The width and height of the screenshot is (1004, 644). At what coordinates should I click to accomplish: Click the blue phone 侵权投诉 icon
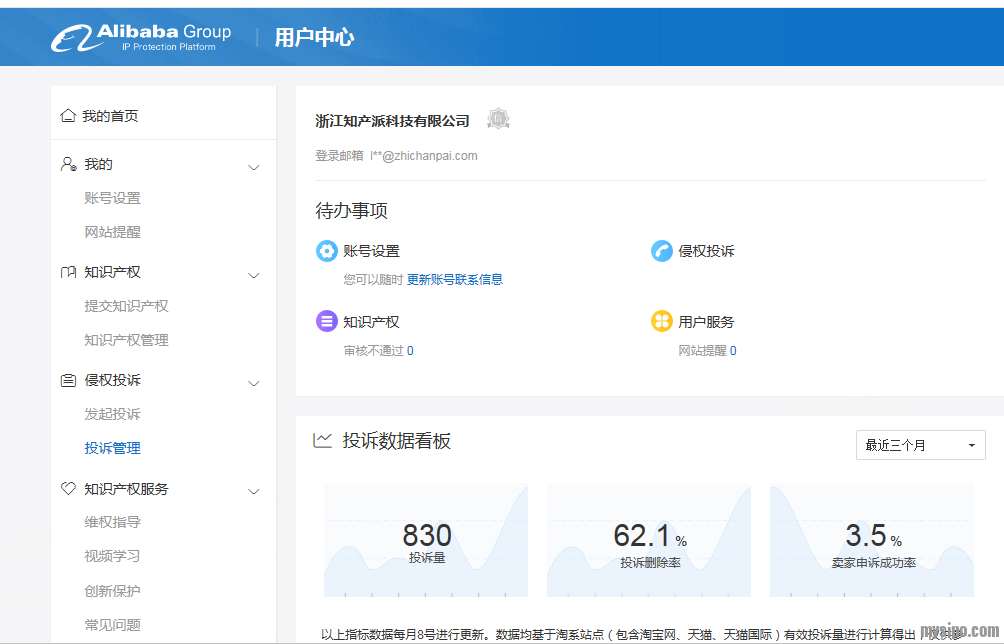coord(661,251)
